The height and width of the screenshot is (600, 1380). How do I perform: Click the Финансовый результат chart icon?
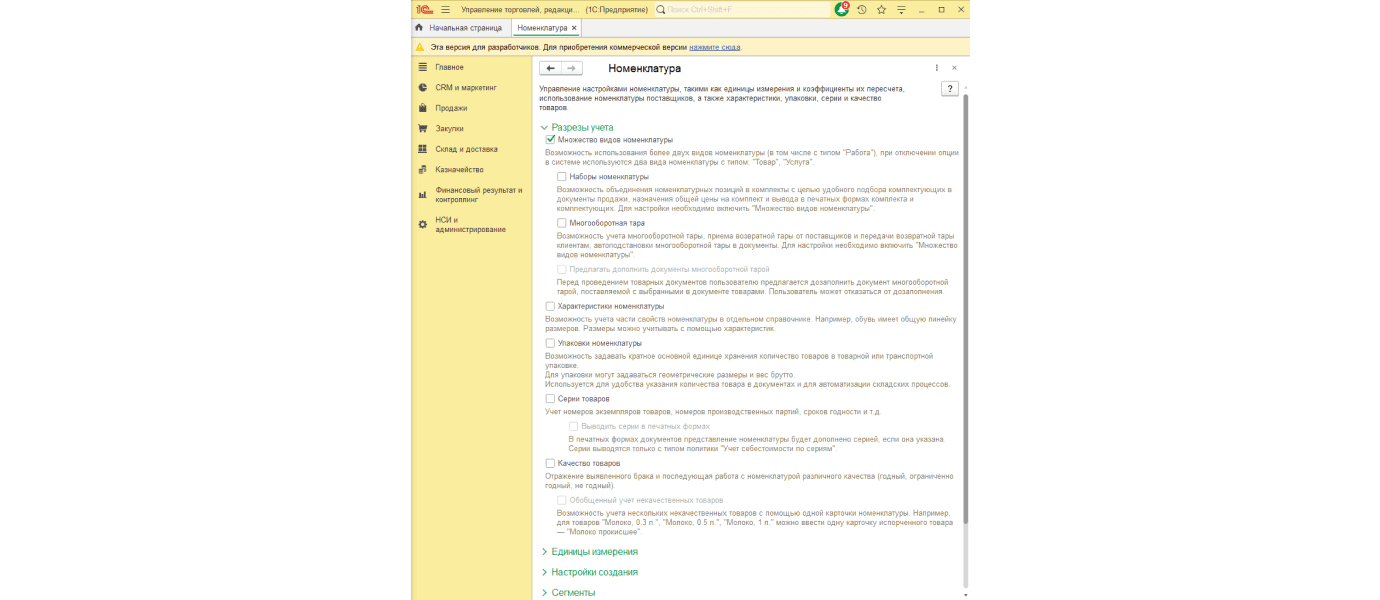point(423,195)
